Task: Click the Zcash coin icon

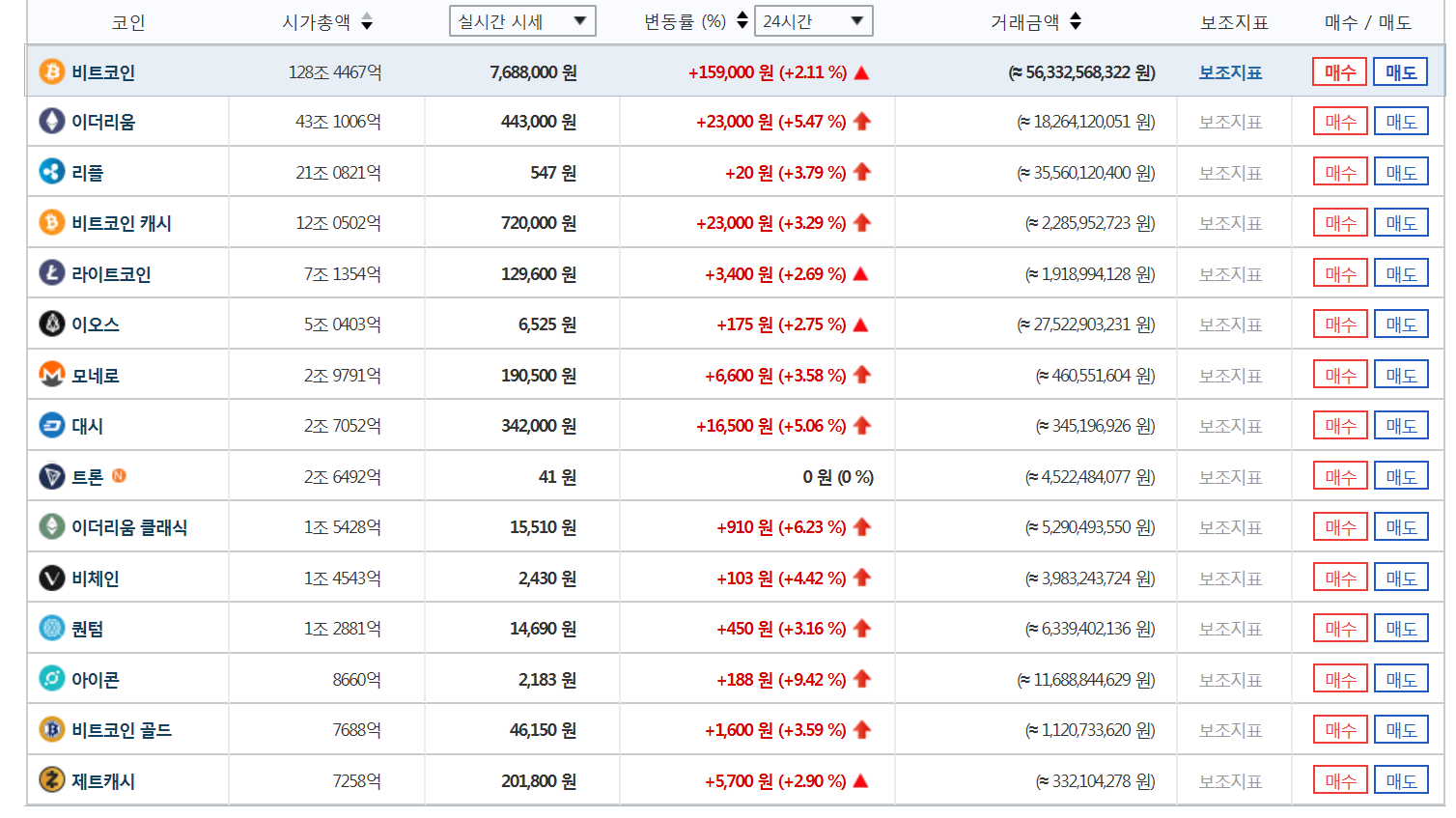Action: (x=51, y=780)
